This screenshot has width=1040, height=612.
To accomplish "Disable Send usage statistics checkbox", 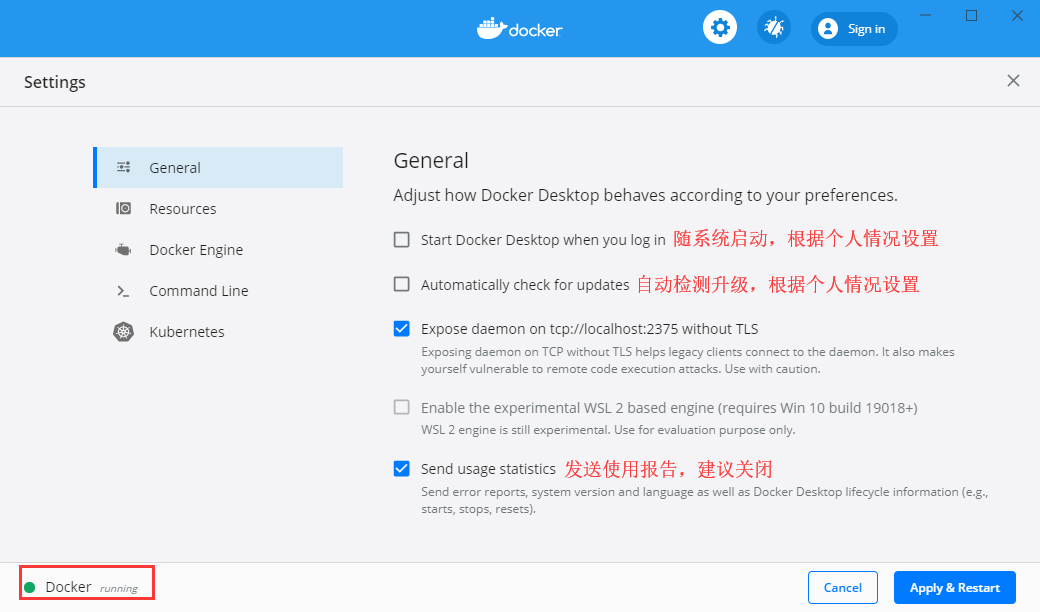I will (401, 469).
